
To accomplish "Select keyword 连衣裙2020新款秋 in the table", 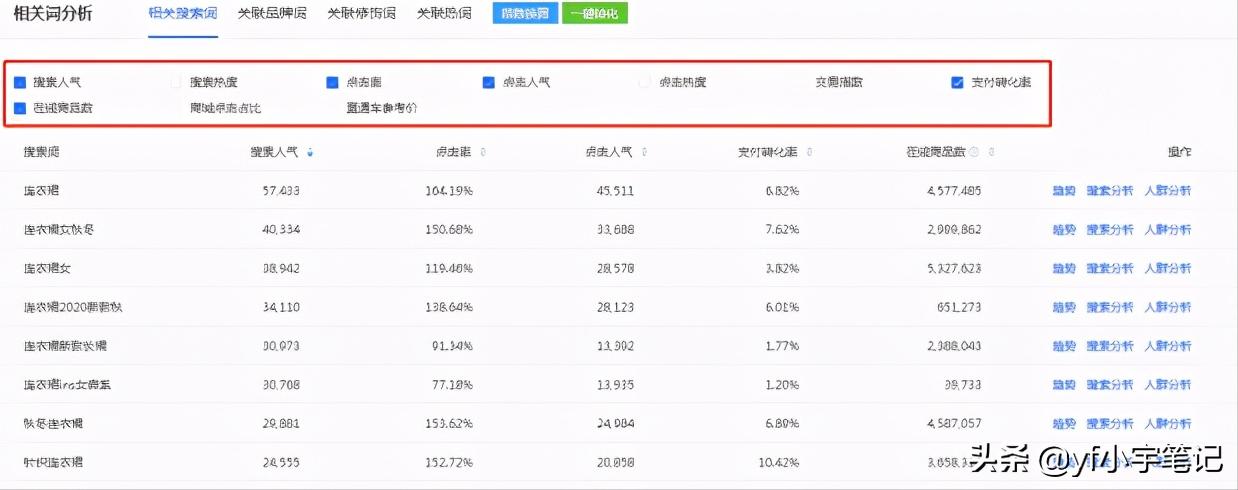I will click(74, 307).
